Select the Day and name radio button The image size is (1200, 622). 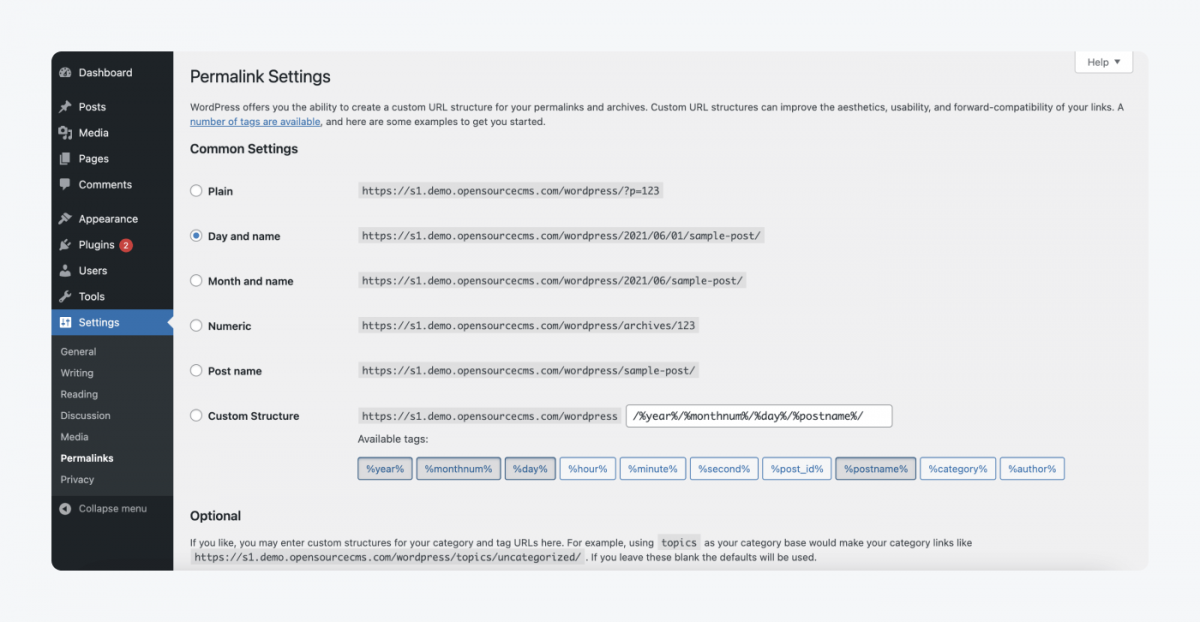click(x=196, y=236)
